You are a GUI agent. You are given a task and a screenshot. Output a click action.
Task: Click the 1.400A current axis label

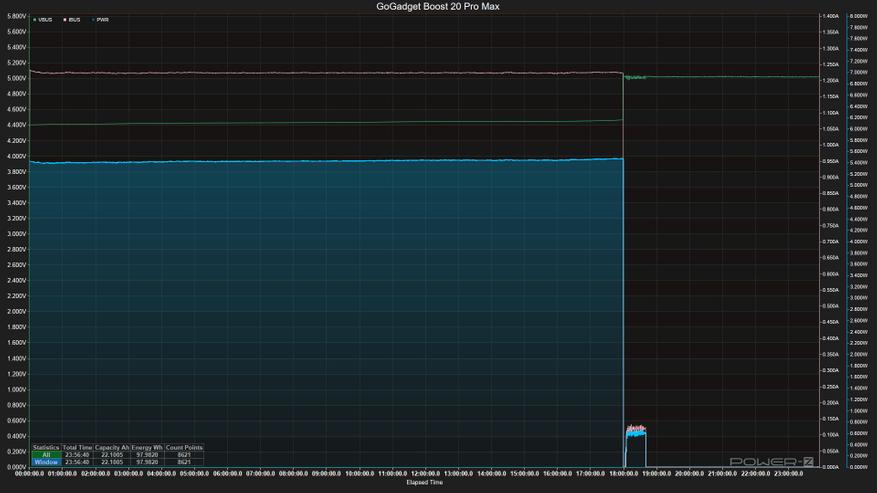(830, 16)
